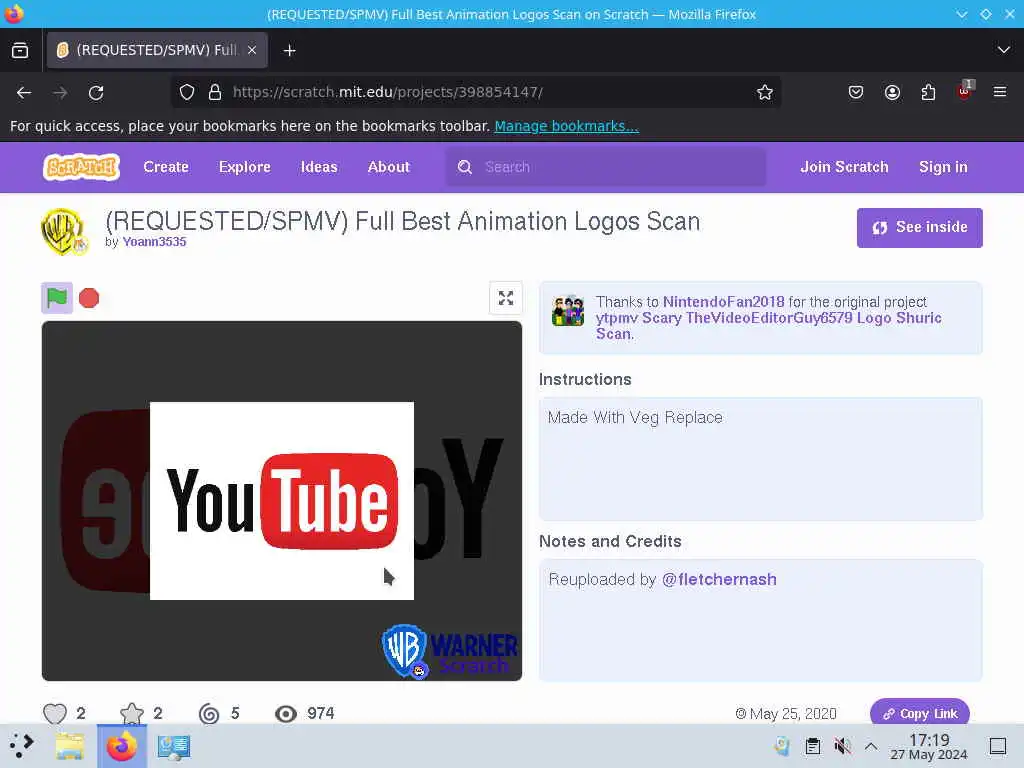Show desktop via taskbar corner icon
This screenshot has width=1024, height=768.
[x=998, y=746]
